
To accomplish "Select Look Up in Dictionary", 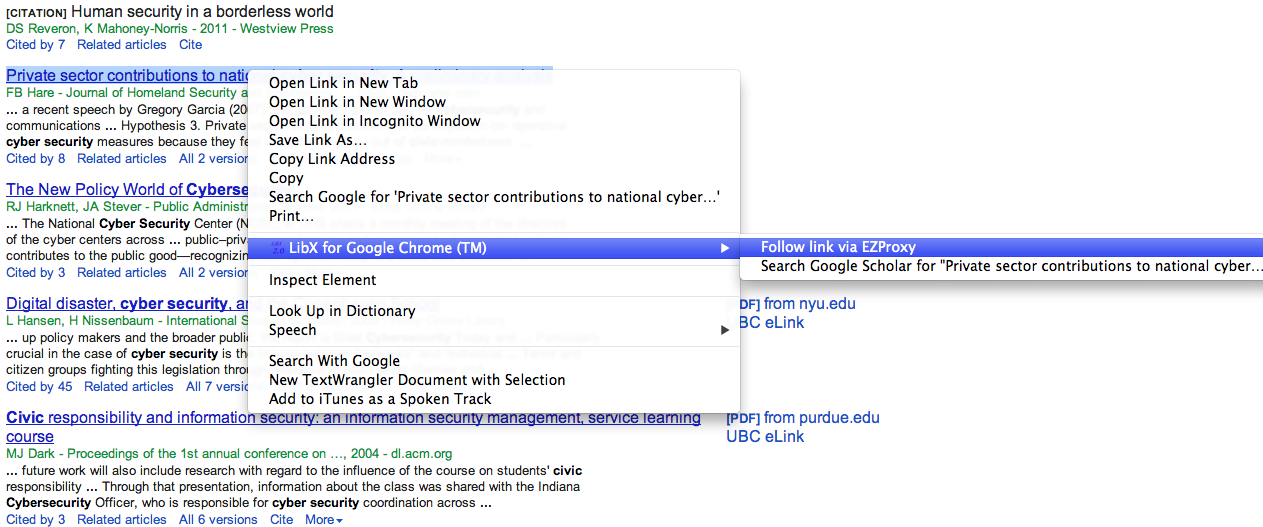I will 342,311.
